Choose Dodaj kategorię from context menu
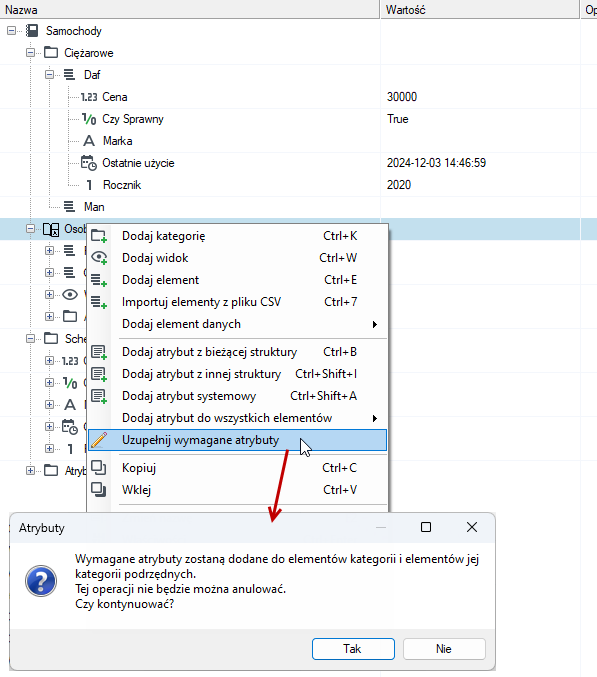 [x=237, y=236]
